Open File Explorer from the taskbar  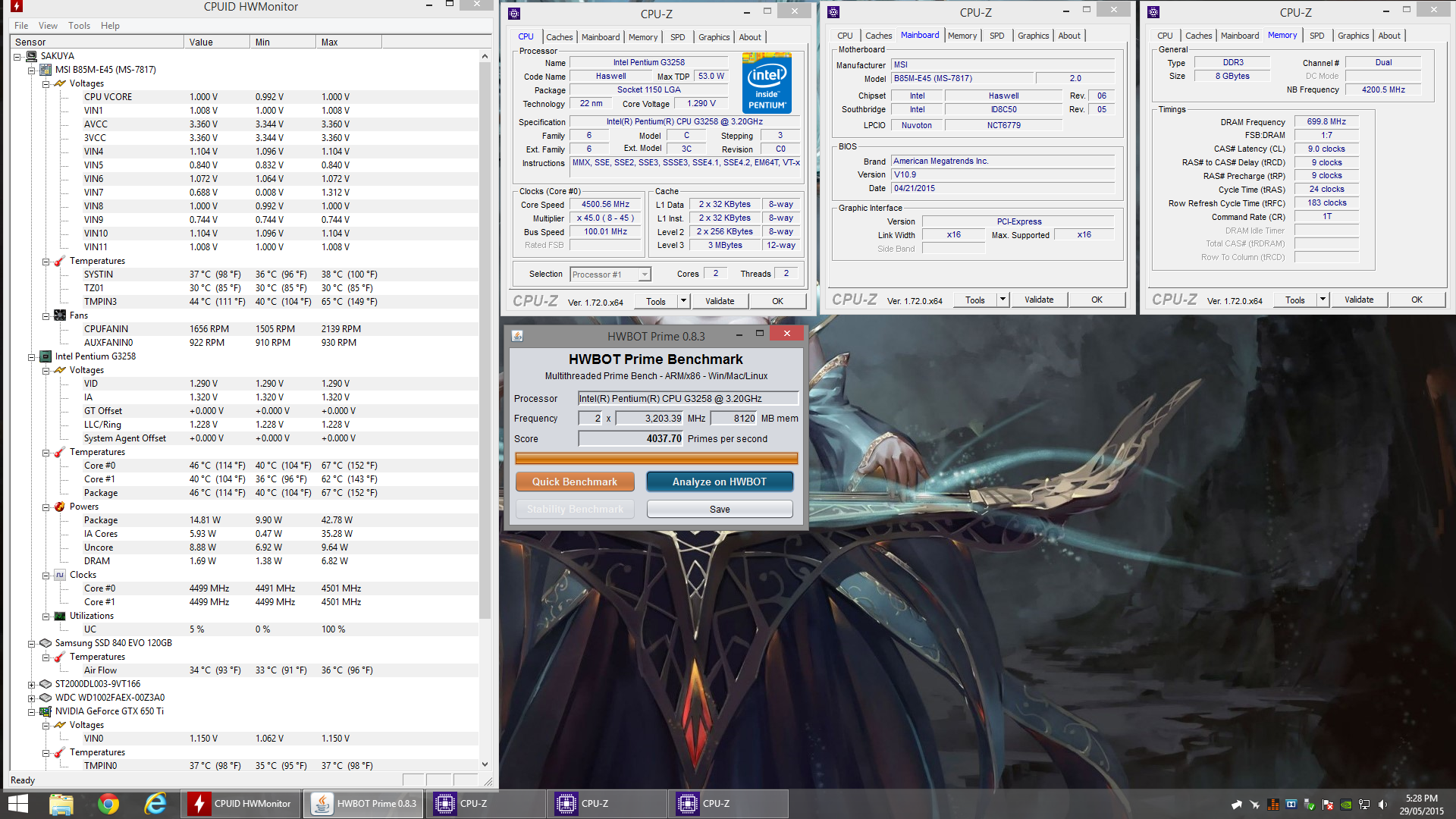pos(61,804)
